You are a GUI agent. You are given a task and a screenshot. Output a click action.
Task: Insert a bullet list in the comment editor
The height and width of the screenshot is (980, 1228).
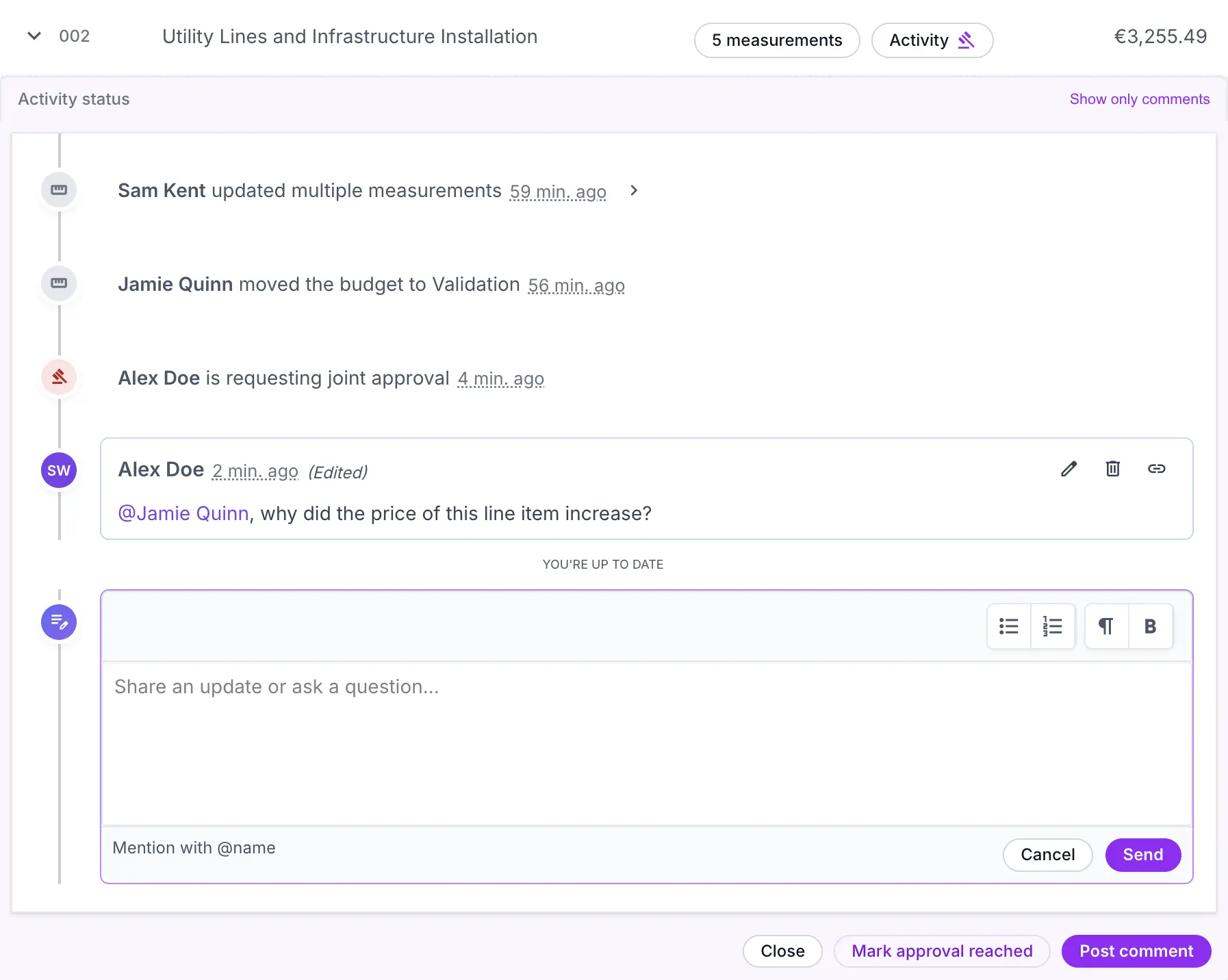[x=1009, y=626]
